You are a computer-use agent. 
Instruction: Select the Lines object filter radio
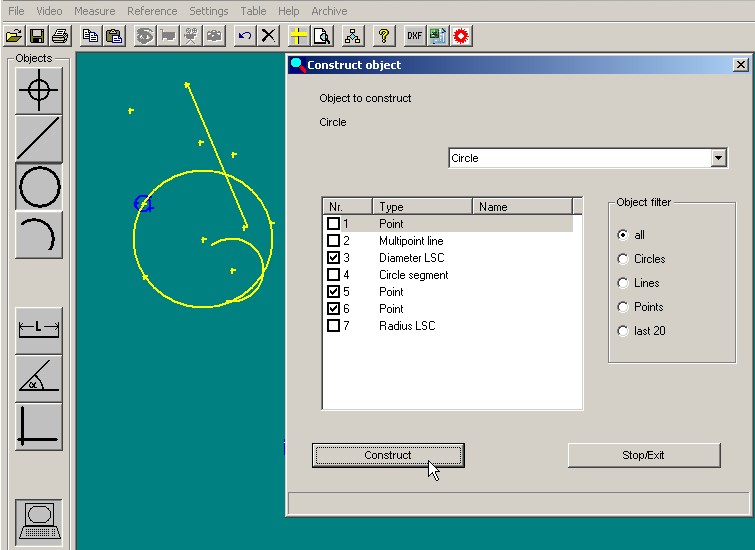click(623, 283)
